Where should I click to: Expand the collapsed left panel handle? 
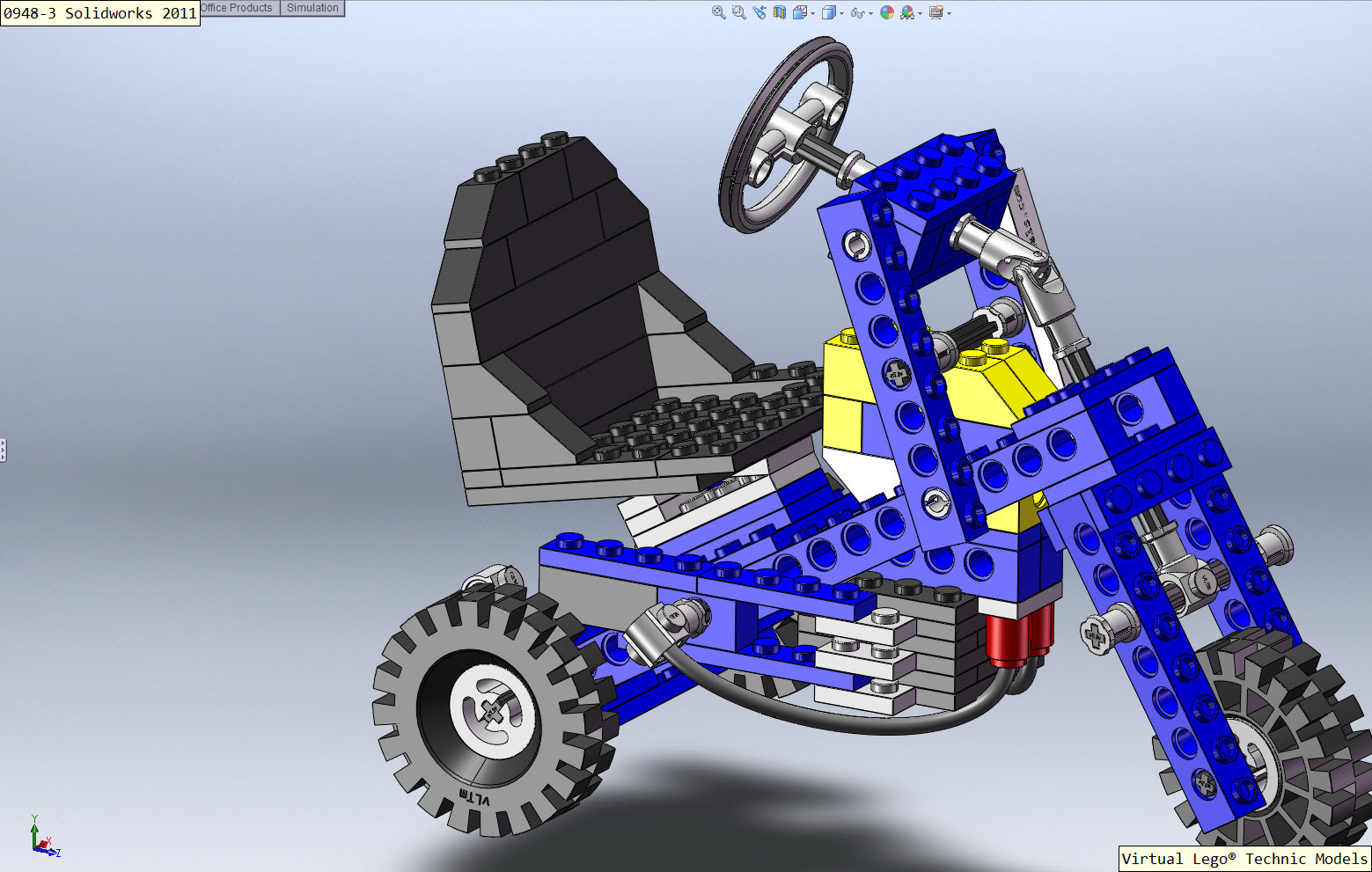pos(3,451)
